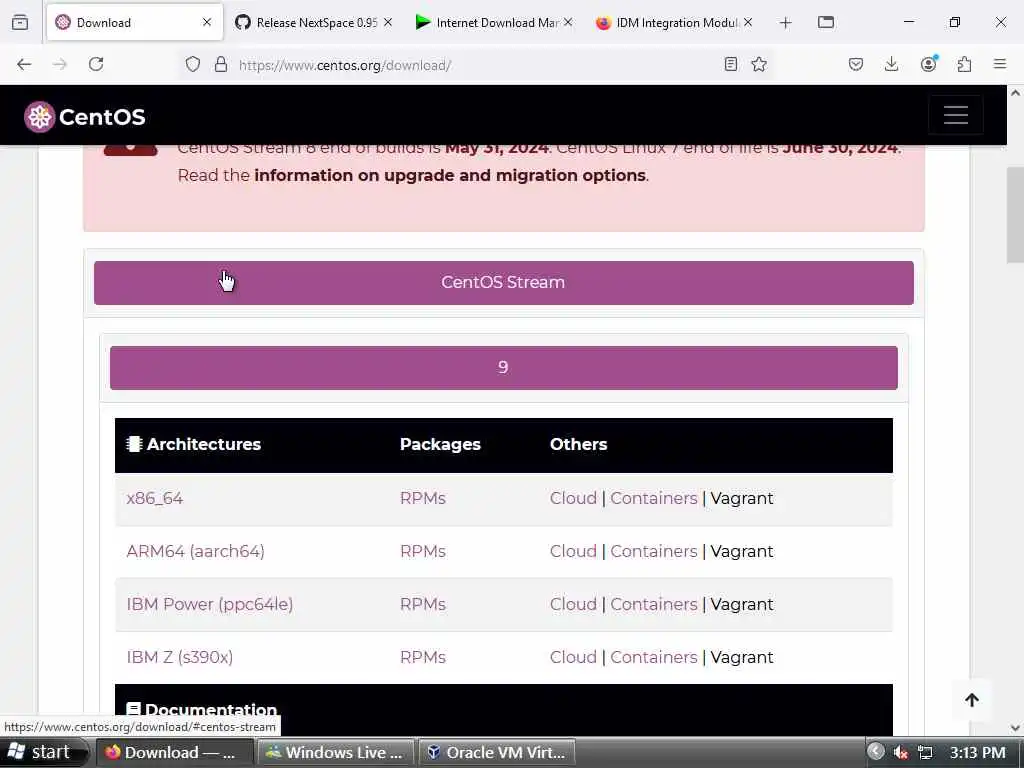
Task: Open Containers link in IBM Power row
Action: (654, 604)
